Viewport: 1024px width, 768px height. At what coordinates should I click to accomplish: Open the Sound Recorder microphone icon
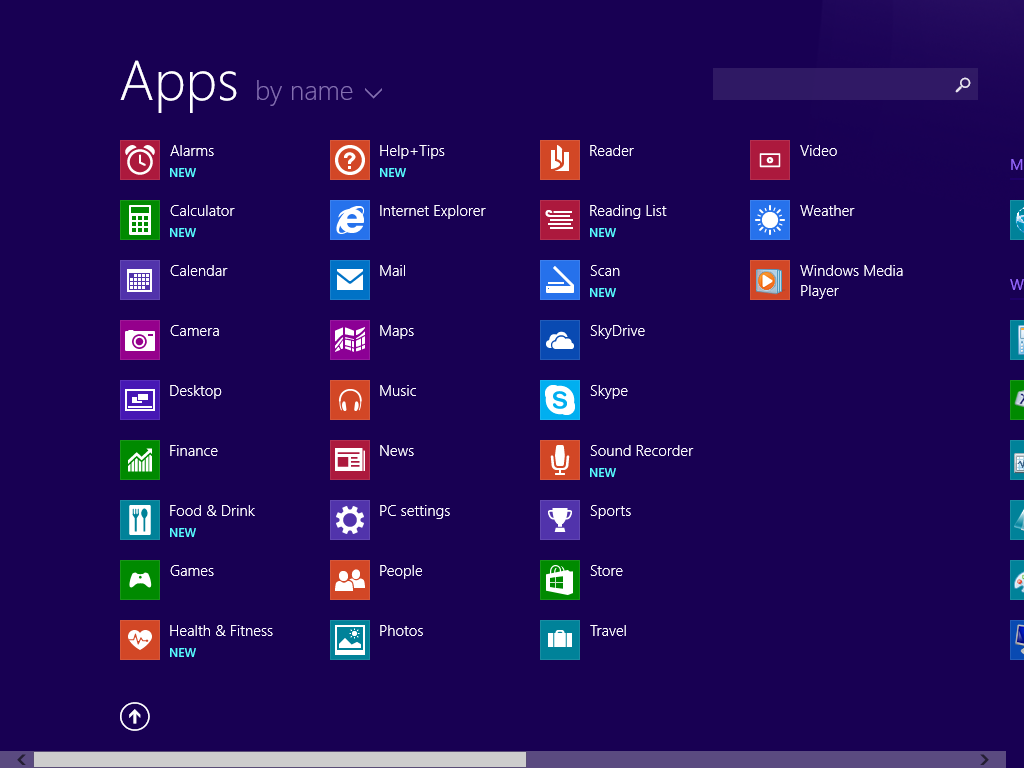click(560, 460)
